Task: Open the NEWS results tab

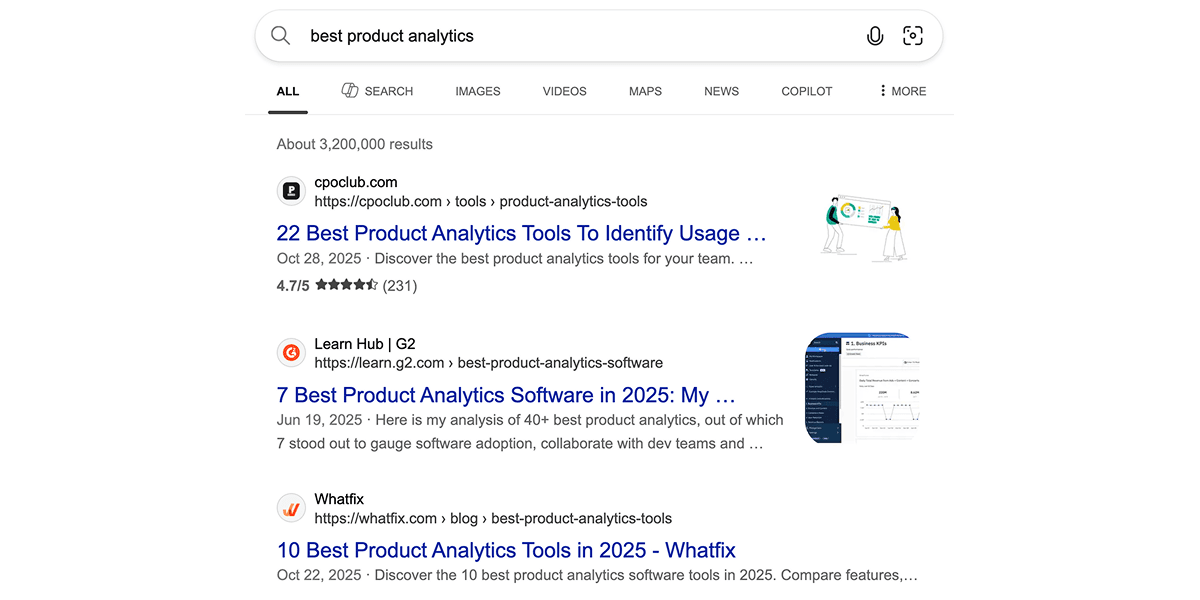Action: click(721, 91)
